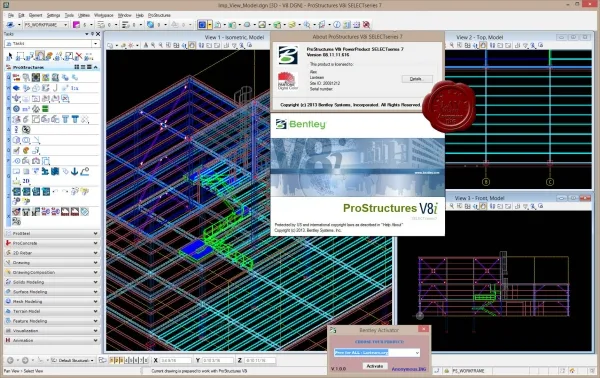Click the Activate button in Bentley Activator

pos(375,366)
